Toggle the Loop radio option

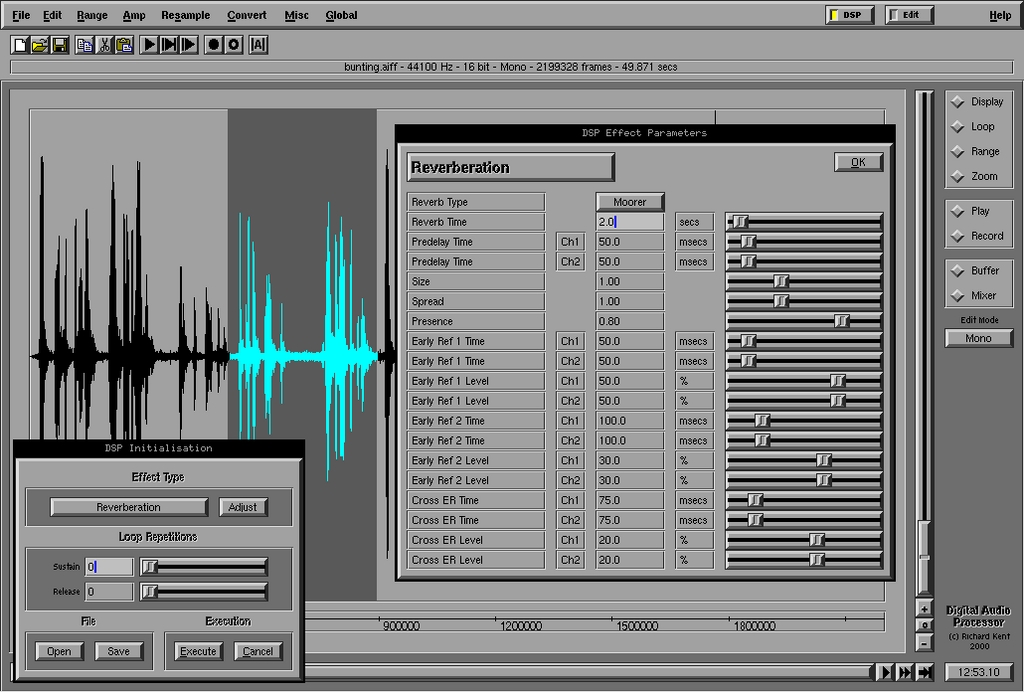pos(958,127)
